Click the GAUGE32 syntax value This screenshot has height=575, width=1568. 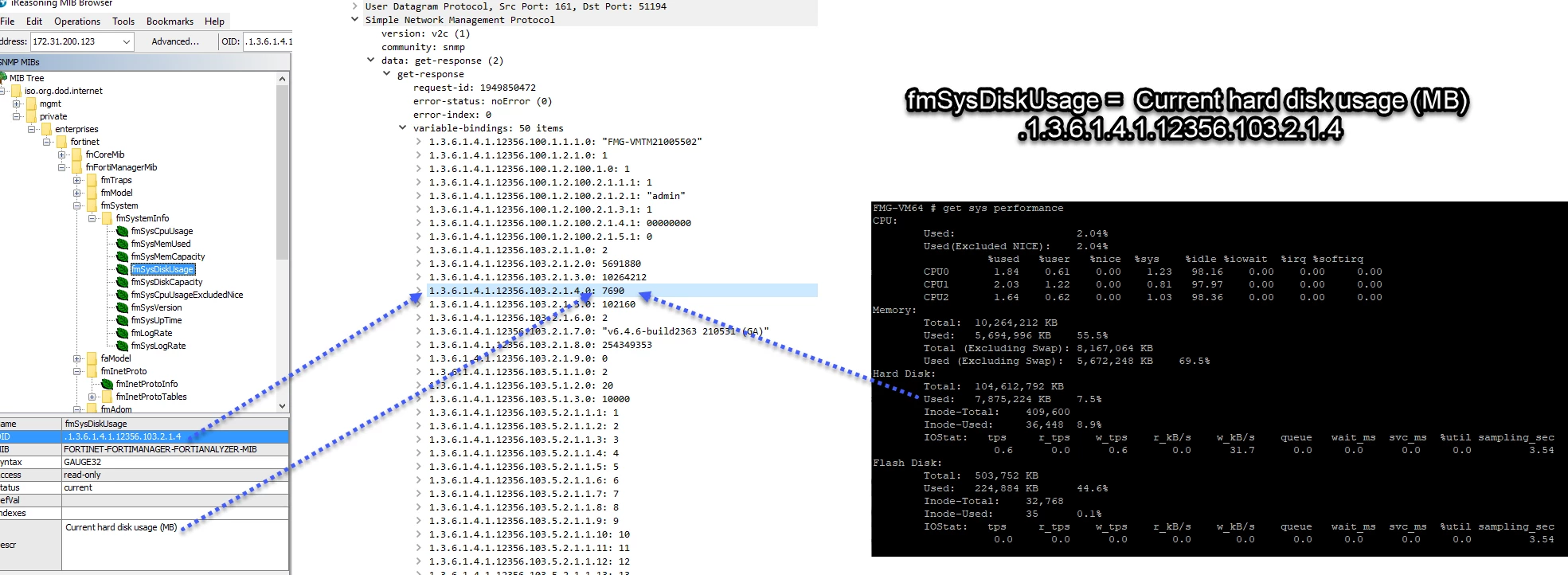click(x=175, y=462)
